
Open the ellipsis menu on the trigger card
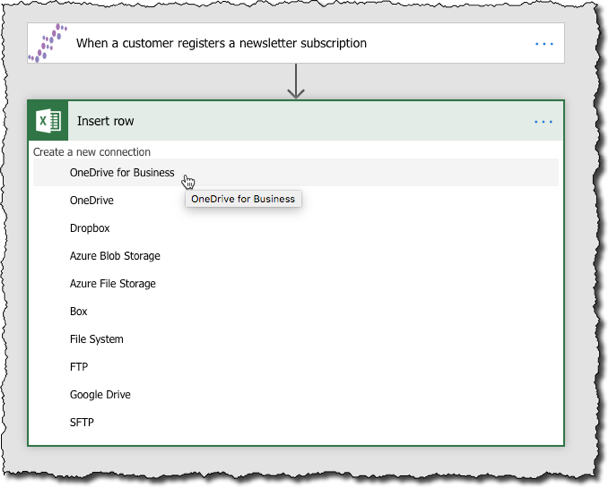click(544, 44)
